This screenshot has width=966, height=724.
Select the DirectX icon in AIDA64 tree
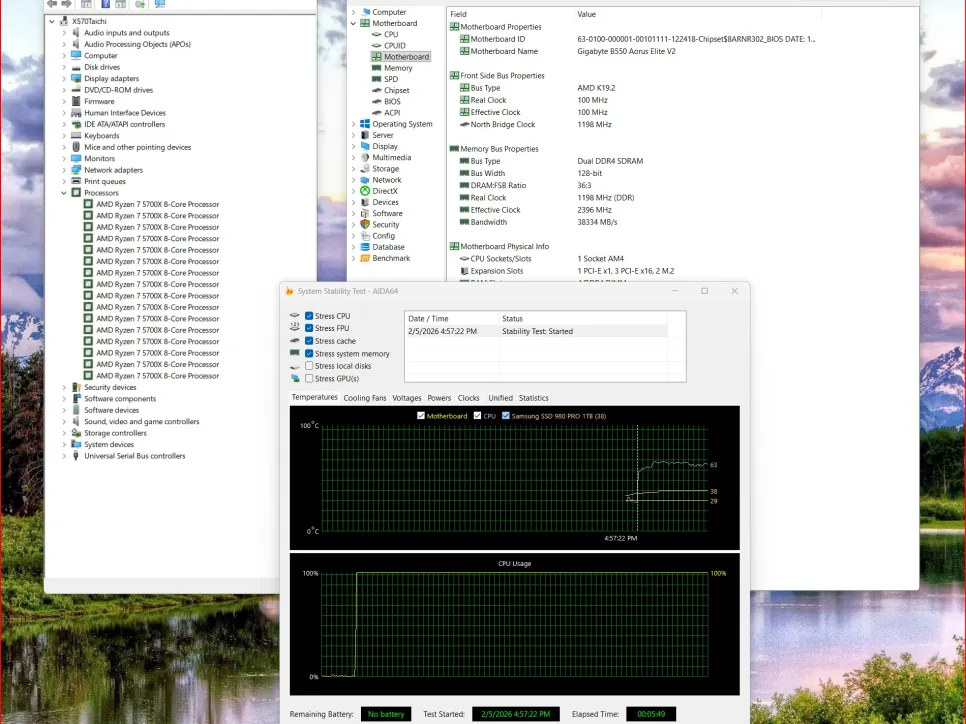(x=365, y=191)
